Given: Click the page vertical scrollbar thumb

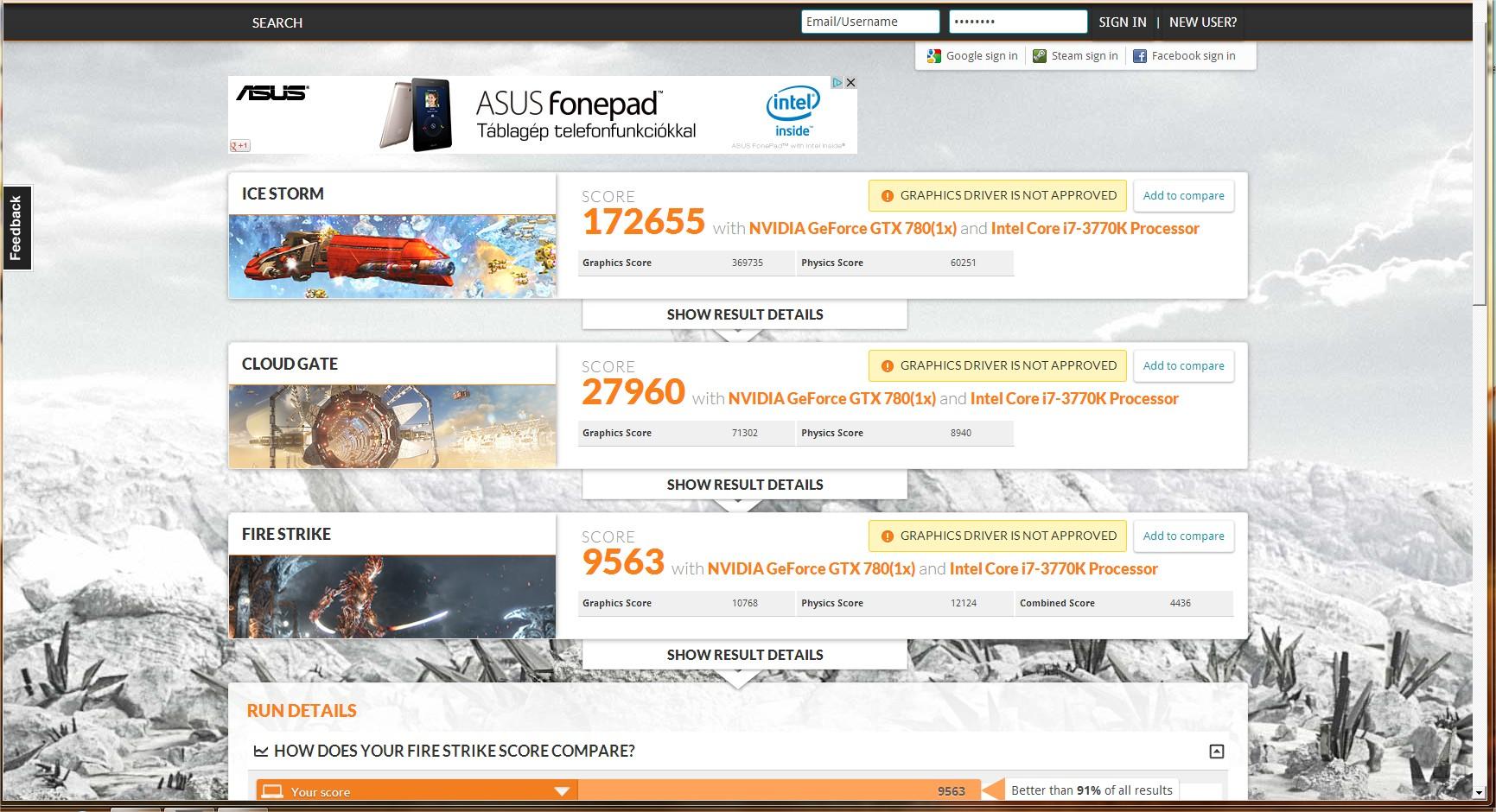Looking at the screenshot, I should click(1480, 162).
